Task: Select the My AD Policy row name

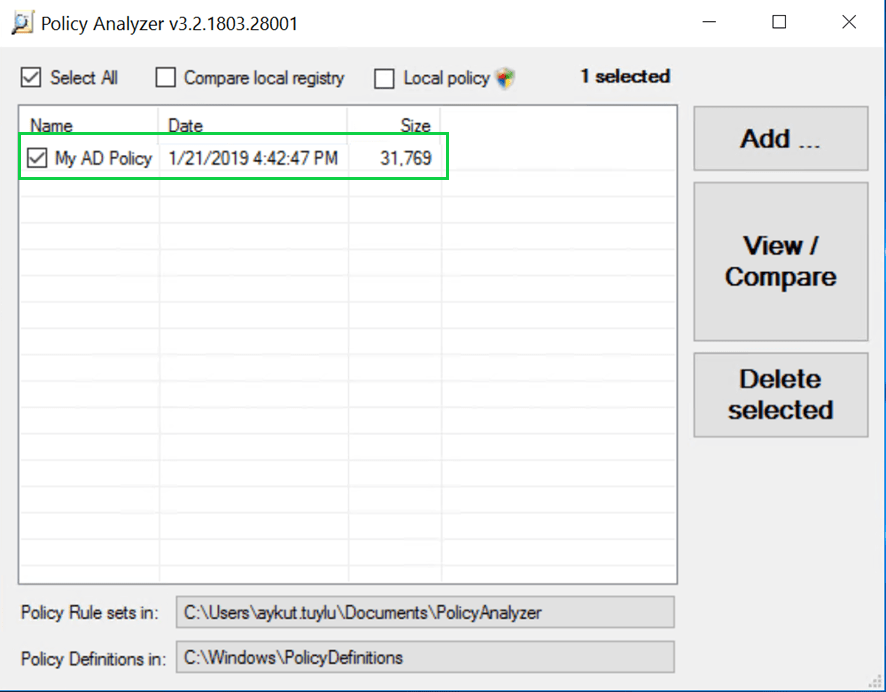Action: pyautogui.click(x=103, y=158)
